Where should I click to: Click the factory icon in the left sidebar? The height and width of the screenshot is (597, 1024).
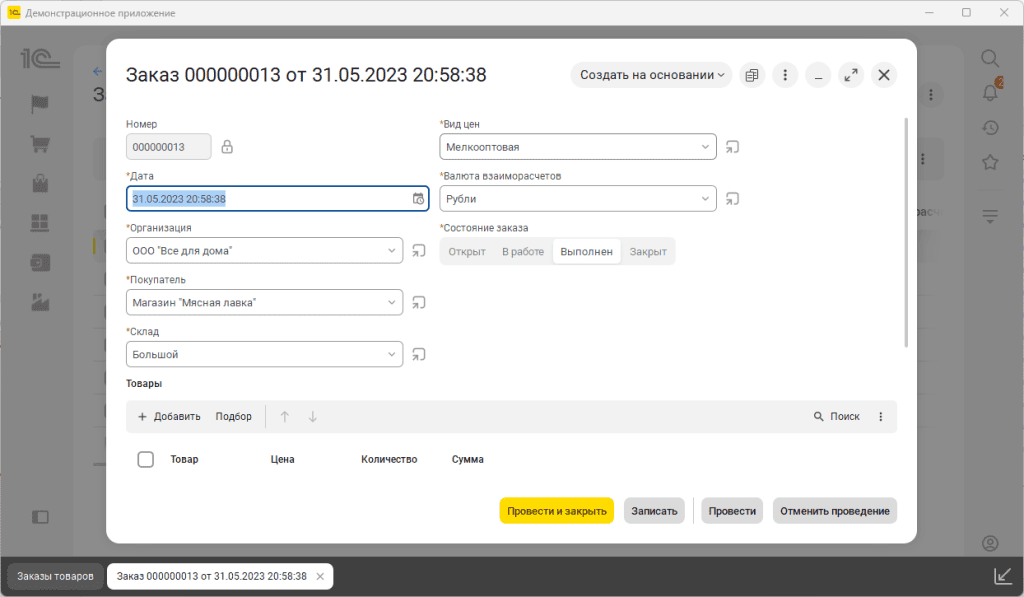pos(40,302)
